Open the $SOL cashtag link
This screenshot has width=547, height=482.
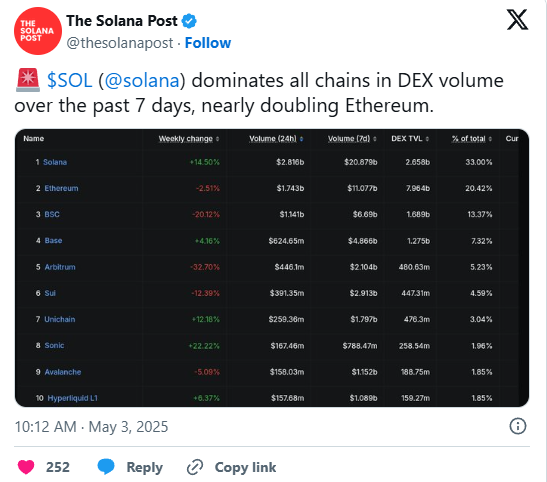(70, 80)
